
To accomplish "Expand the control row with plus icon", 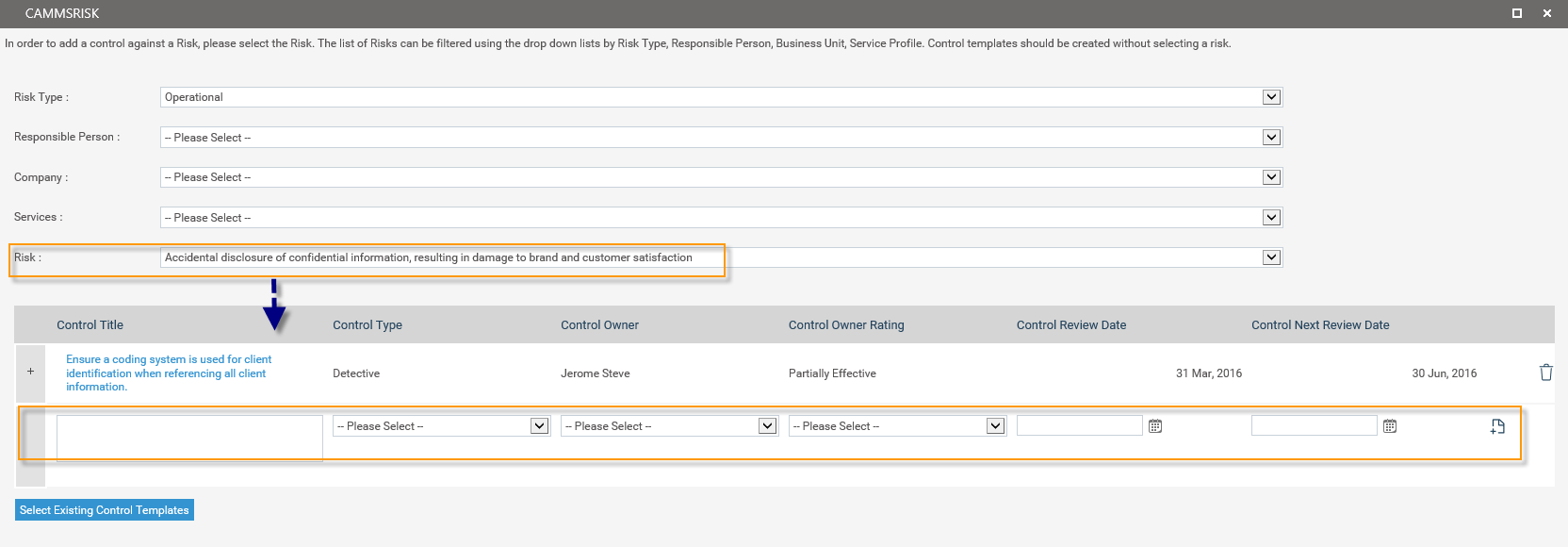I will 30,372.
